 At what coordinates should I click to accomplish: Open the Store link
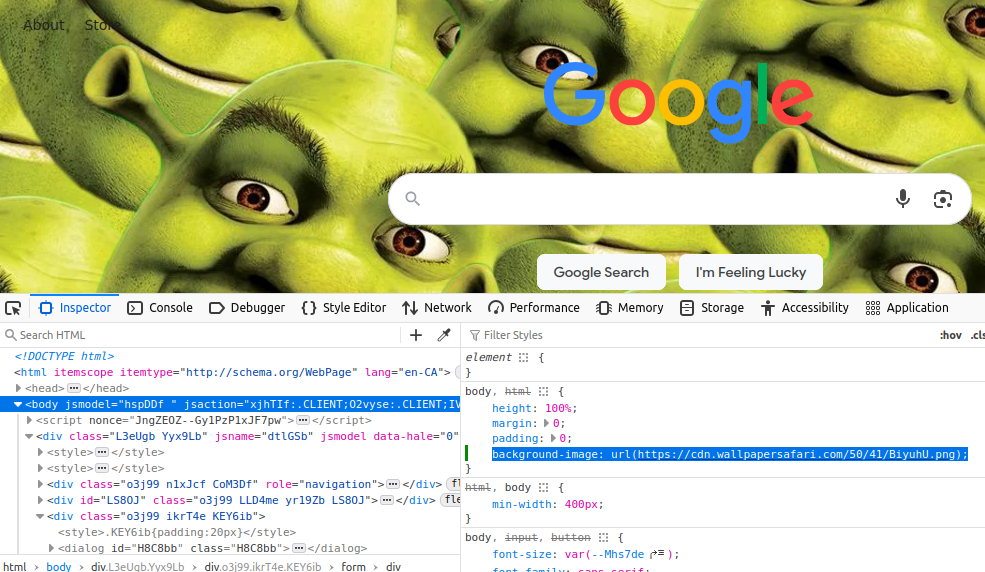point(102,25)
